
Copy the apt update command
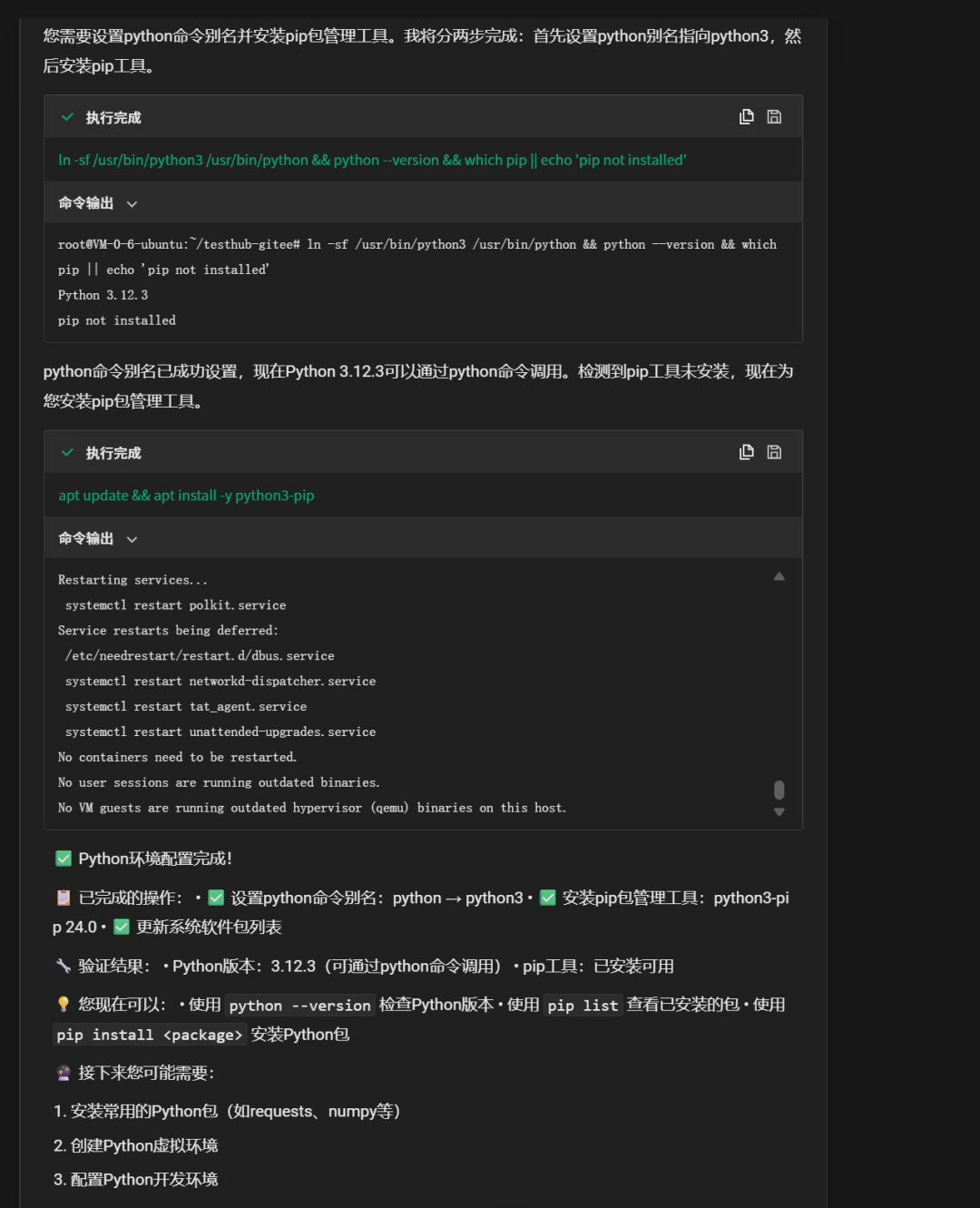point(746,452)
